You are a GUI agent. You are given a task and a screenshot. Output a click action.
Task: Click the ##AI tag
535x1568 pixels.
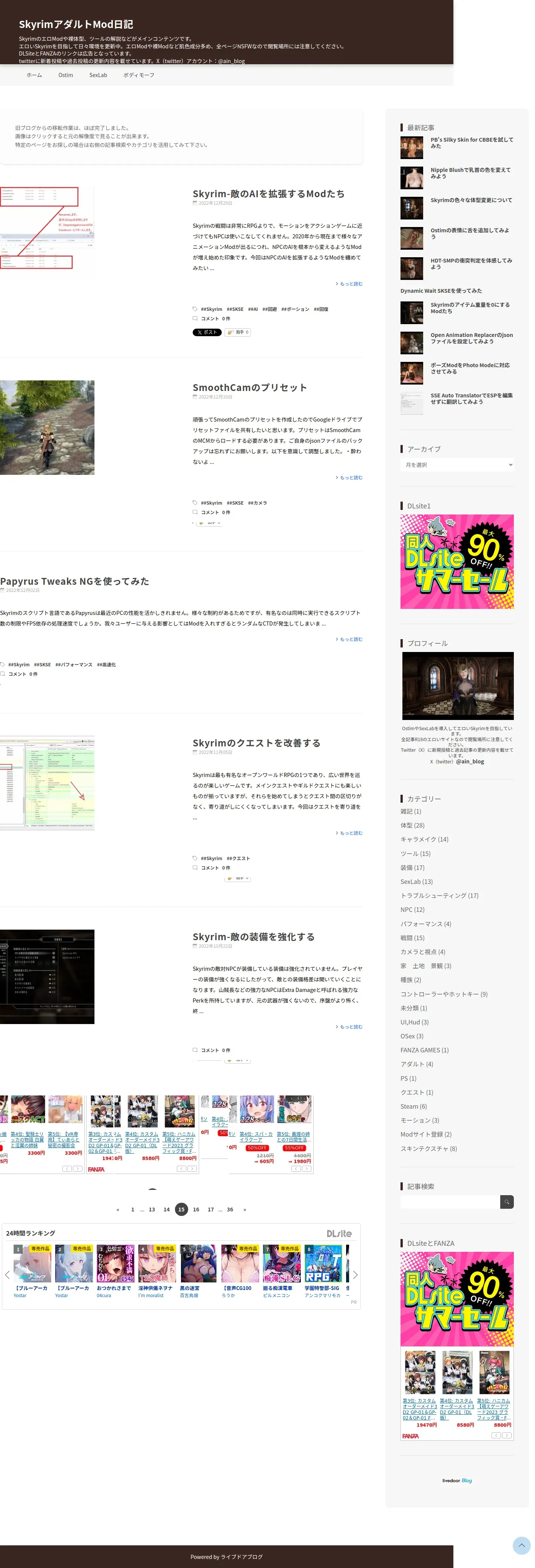click(x=253, y=309)
